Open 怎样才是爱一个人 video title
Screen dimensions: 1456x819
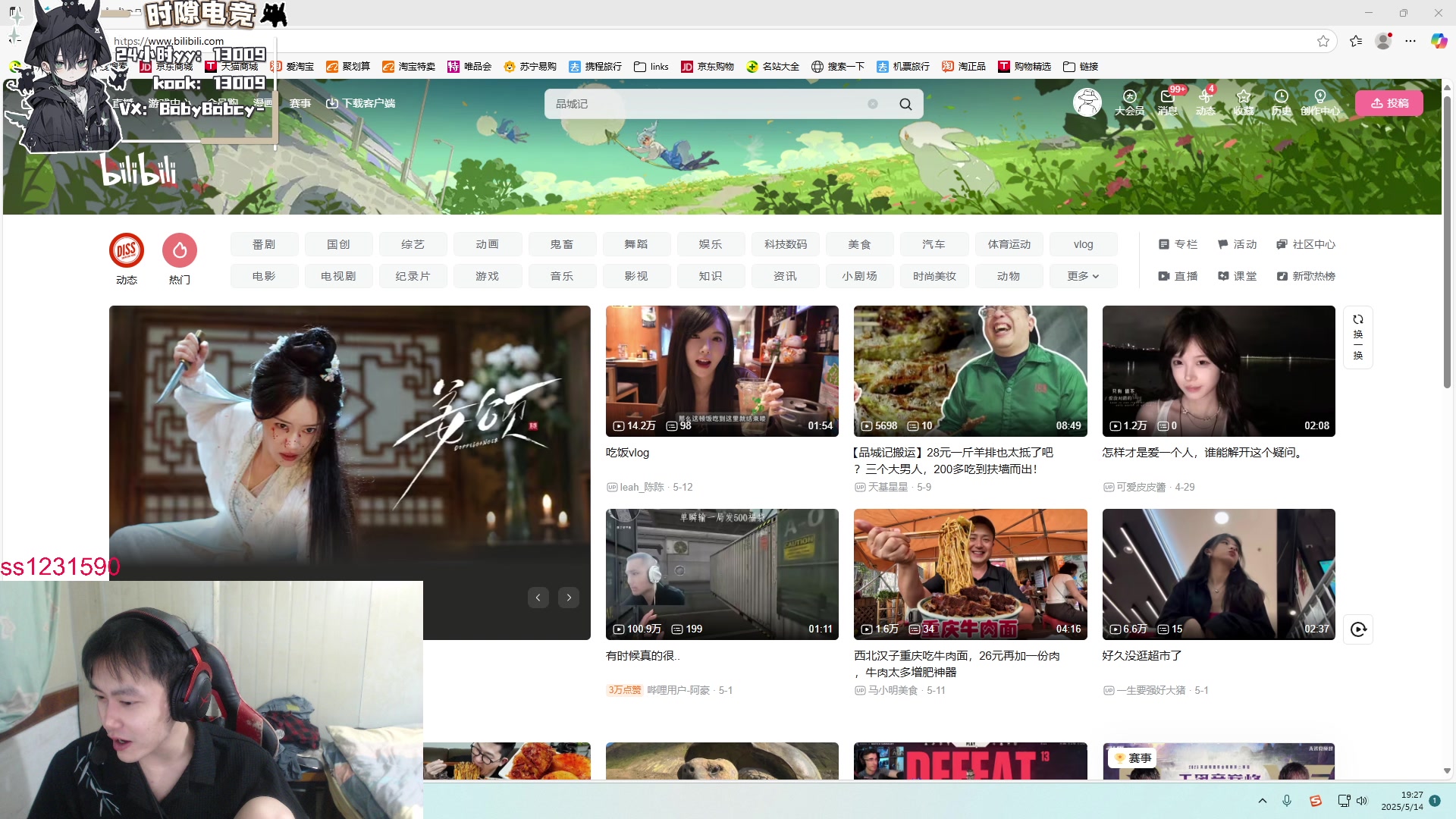(x=1204, y=453)
